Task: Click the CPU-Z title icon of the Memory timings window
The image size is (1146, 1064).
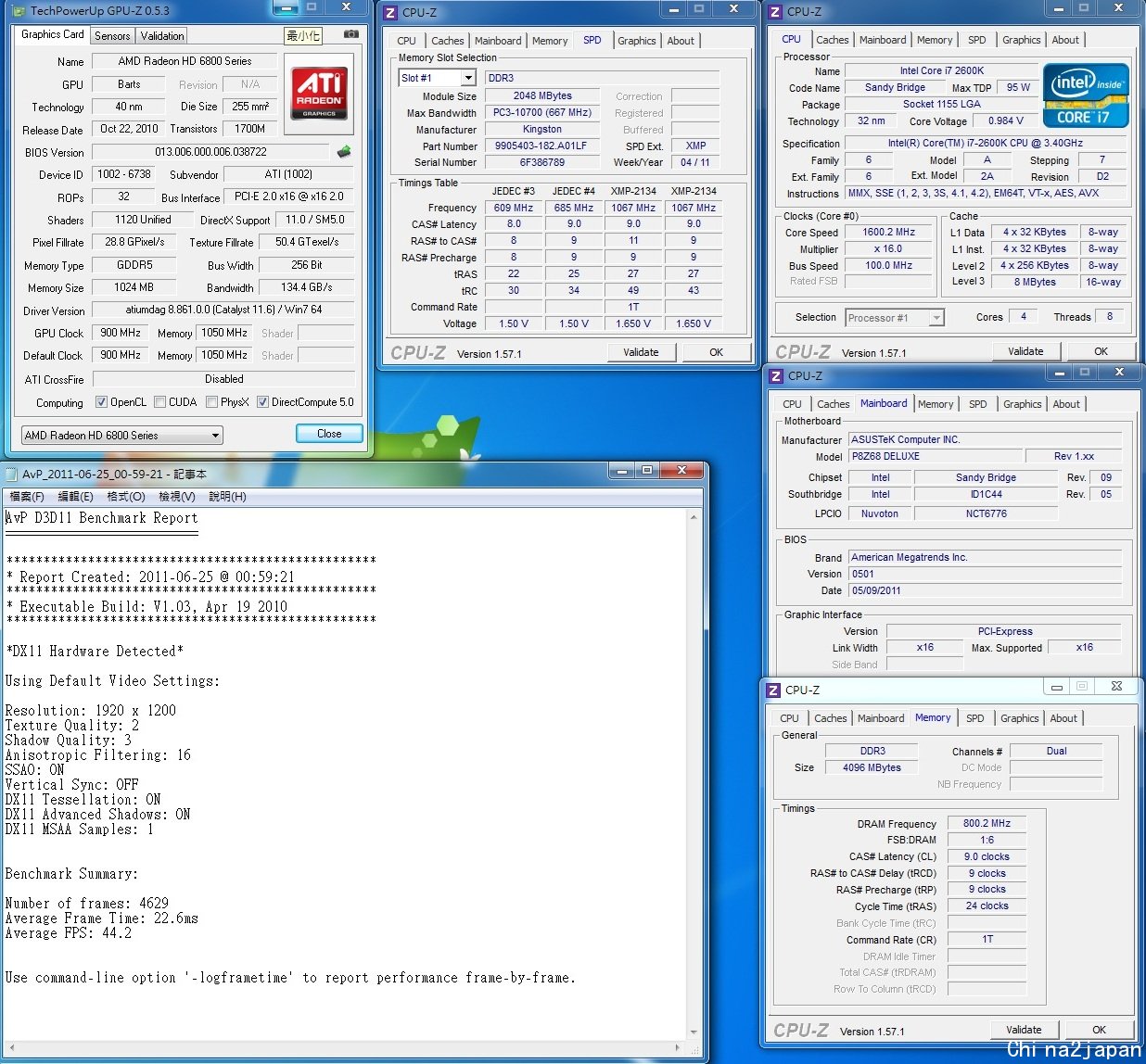Action: point(773,690)
